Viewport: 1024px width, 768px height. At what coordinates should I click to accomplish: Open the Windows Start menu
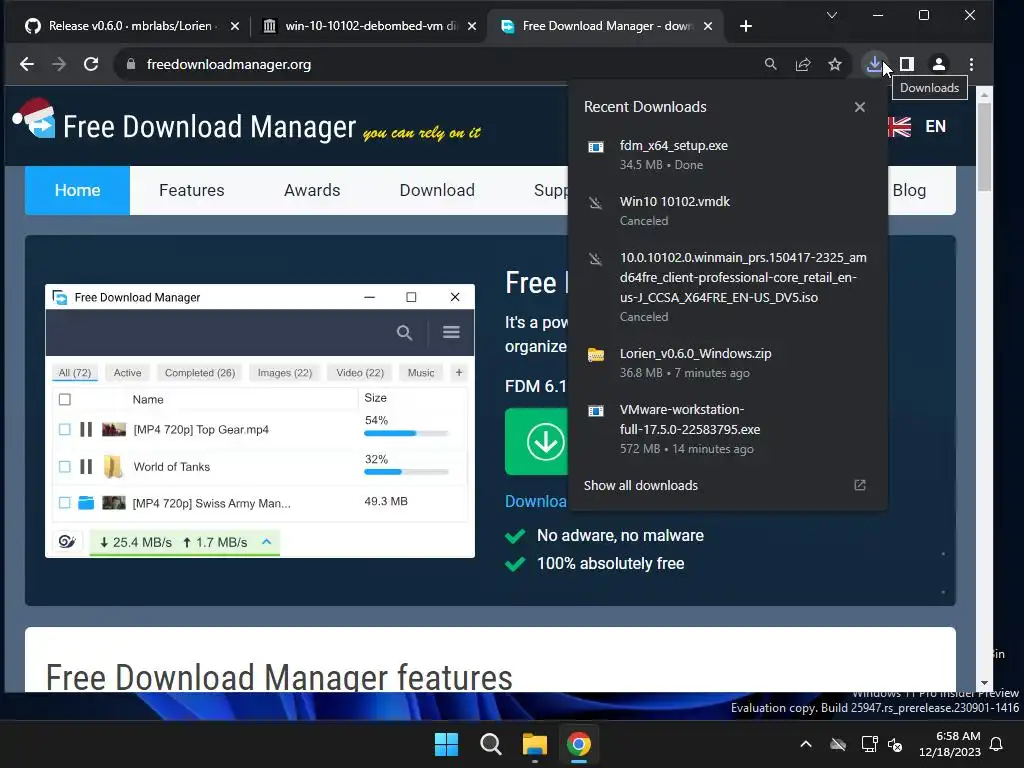point(447,744)
